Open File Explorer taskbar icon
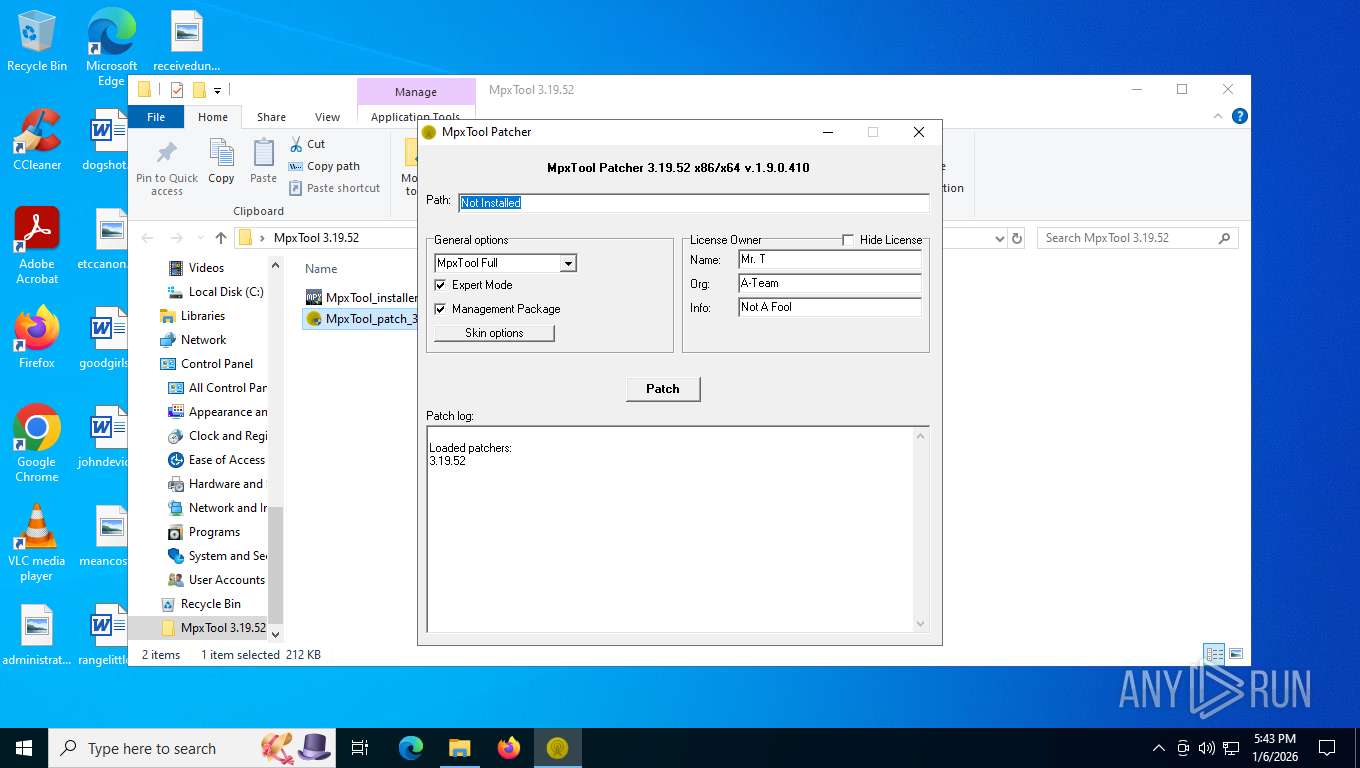This screenshot has height=768, width=1360. point(459,748)
